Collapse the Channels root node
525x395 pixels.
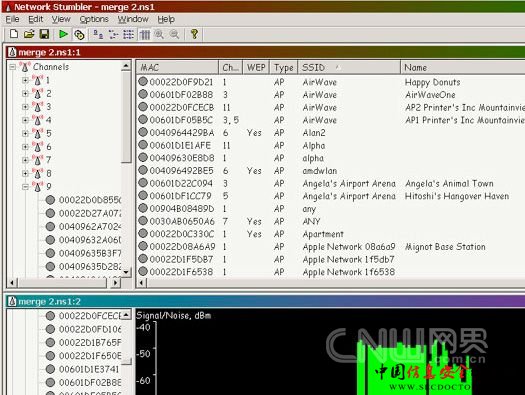coord(13,67)
